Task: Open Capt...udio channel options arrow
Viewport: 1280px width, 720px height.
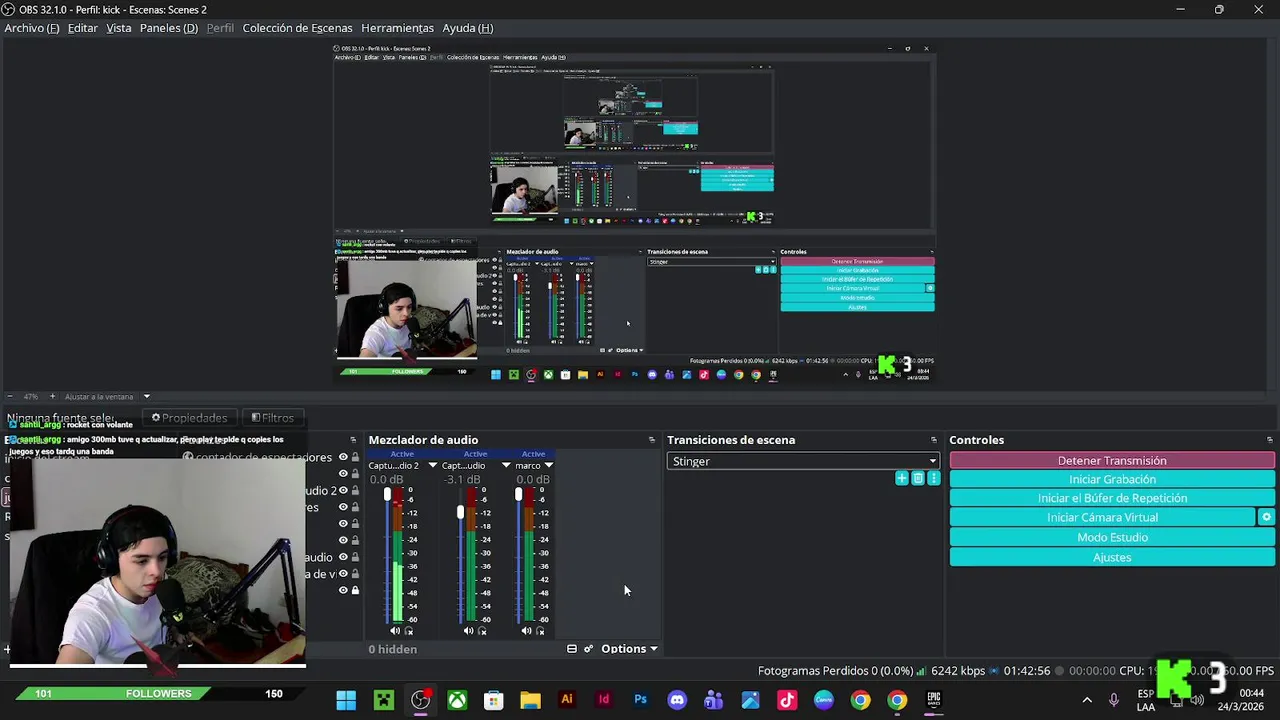Action: click(506, 465)
